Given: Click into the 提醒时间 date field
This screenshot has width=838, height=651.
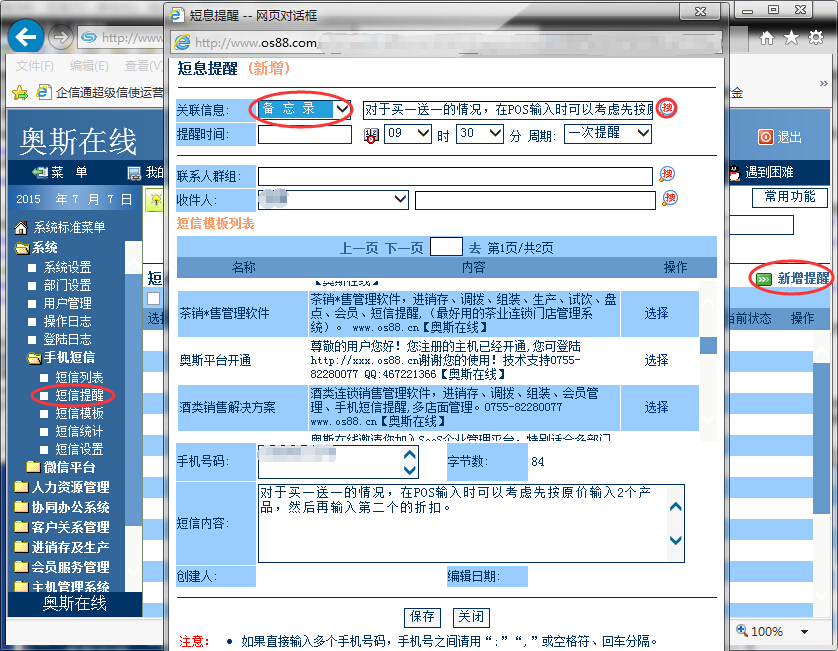Looking at the screenshot, I should pyautogui.click(x=305, y=134).
